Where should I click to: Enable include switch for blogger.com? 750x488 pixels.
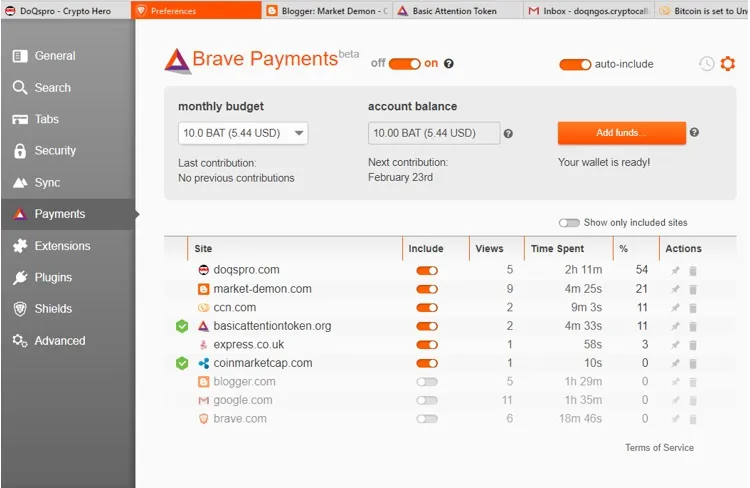click(x=427, y=382)
